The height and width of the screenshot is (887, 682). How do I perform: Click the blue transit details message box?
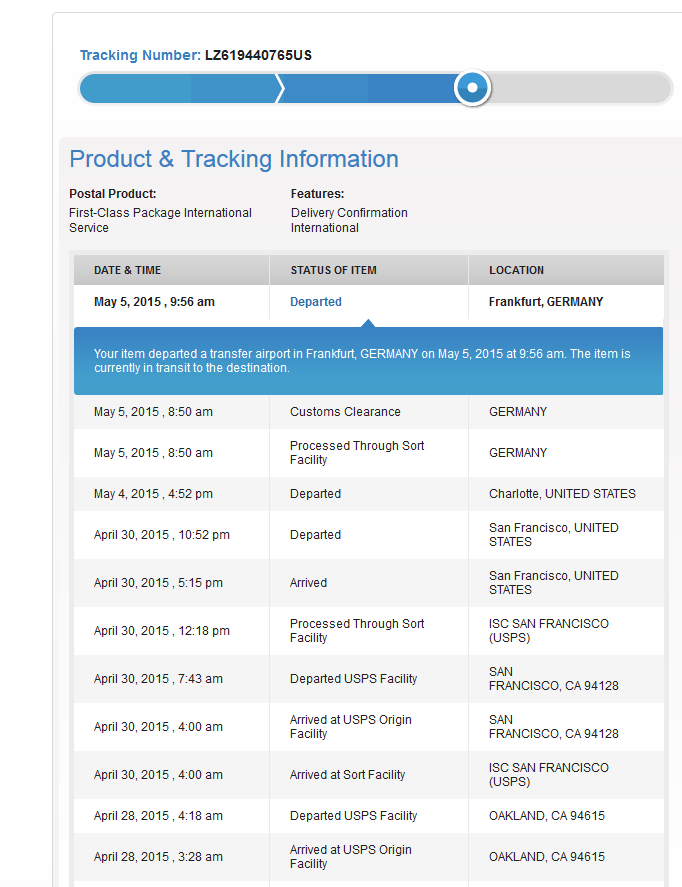(368, 361)
